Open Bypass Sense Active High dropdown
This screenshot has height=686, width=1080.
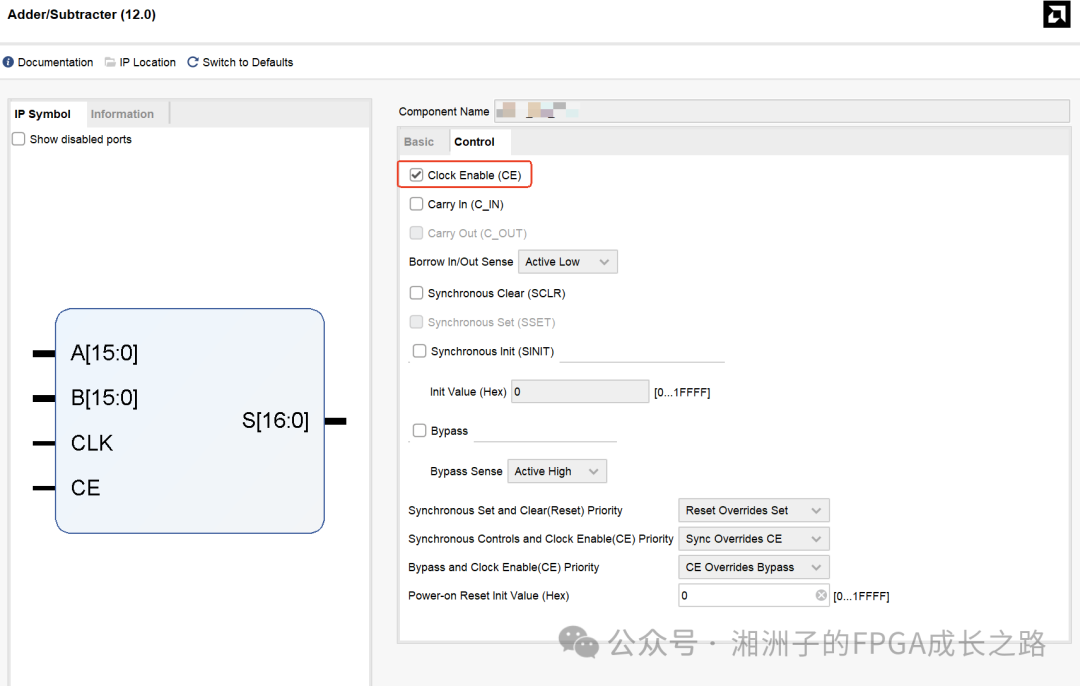[557, 471]
